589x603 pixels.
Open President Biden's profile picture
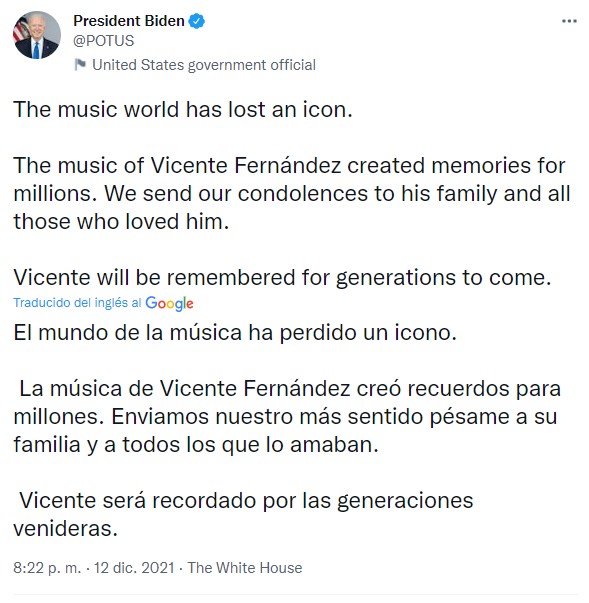click(37, 35)
